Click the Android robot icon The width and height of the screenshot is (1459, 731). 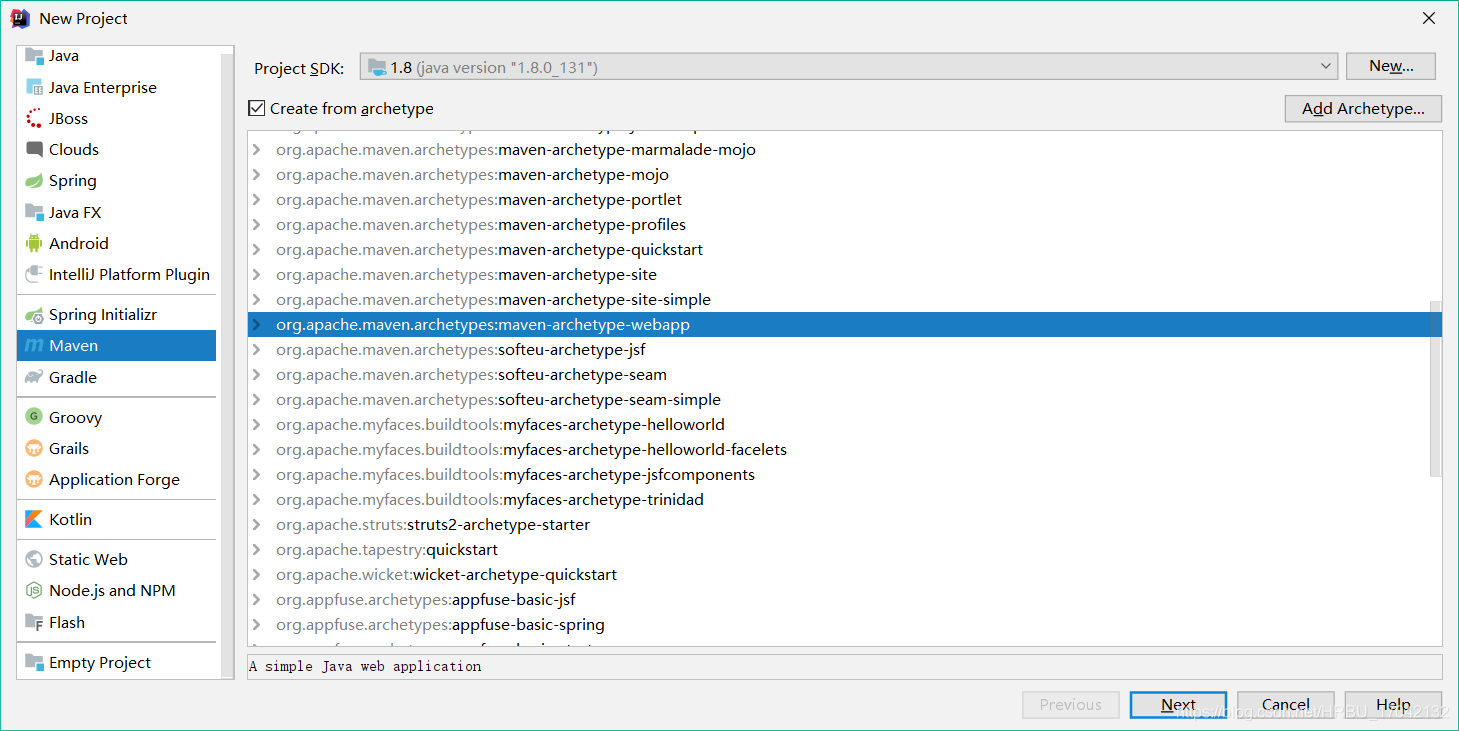point(35,243)
